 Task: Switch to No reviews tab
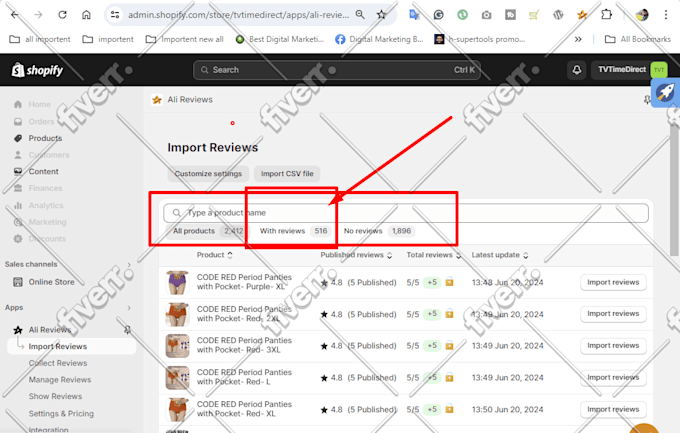[377, 231]
